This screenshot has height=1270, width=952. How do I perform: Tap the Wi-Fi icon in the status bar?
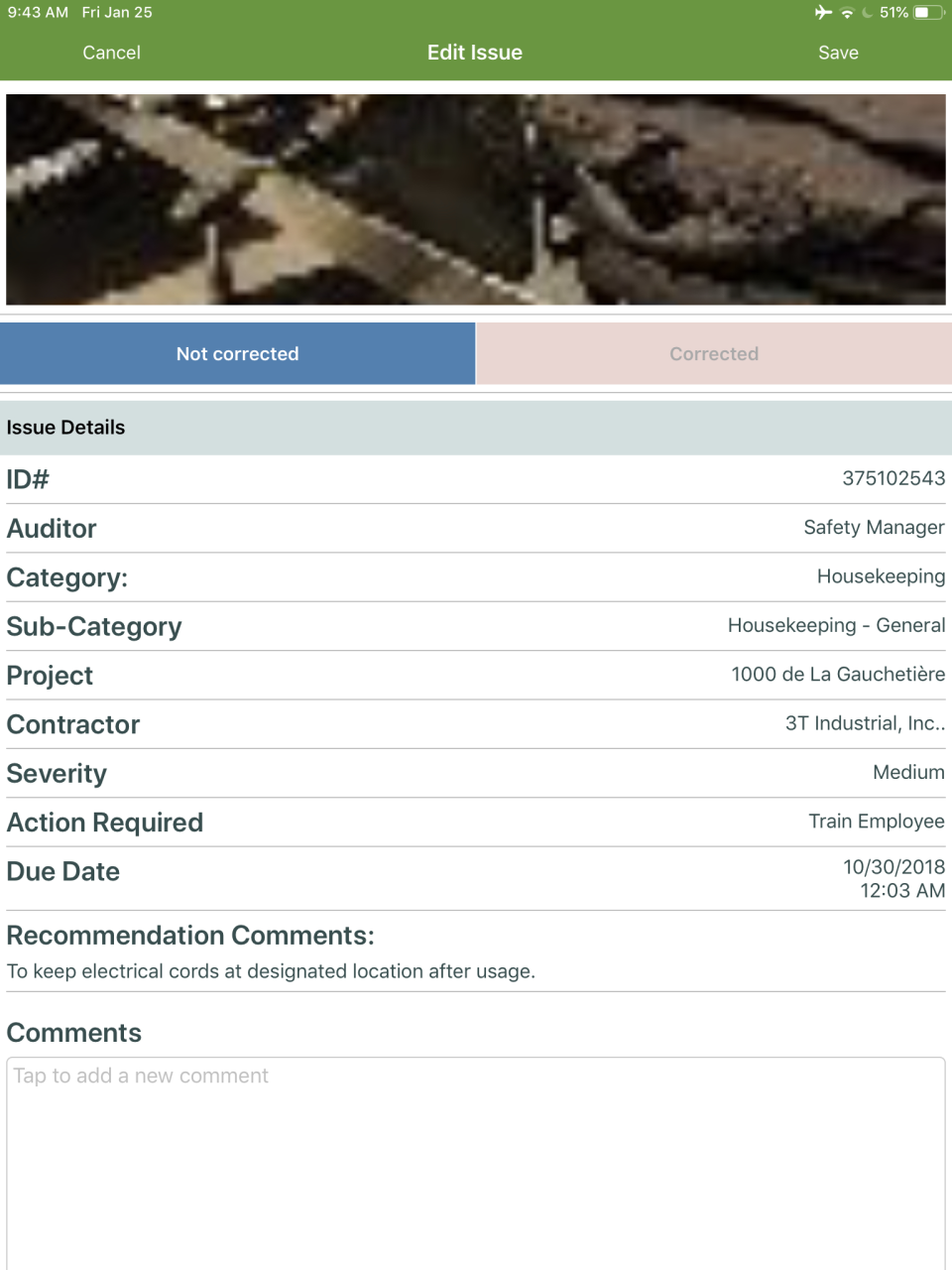pyautogui.click(x=849, y=13)
